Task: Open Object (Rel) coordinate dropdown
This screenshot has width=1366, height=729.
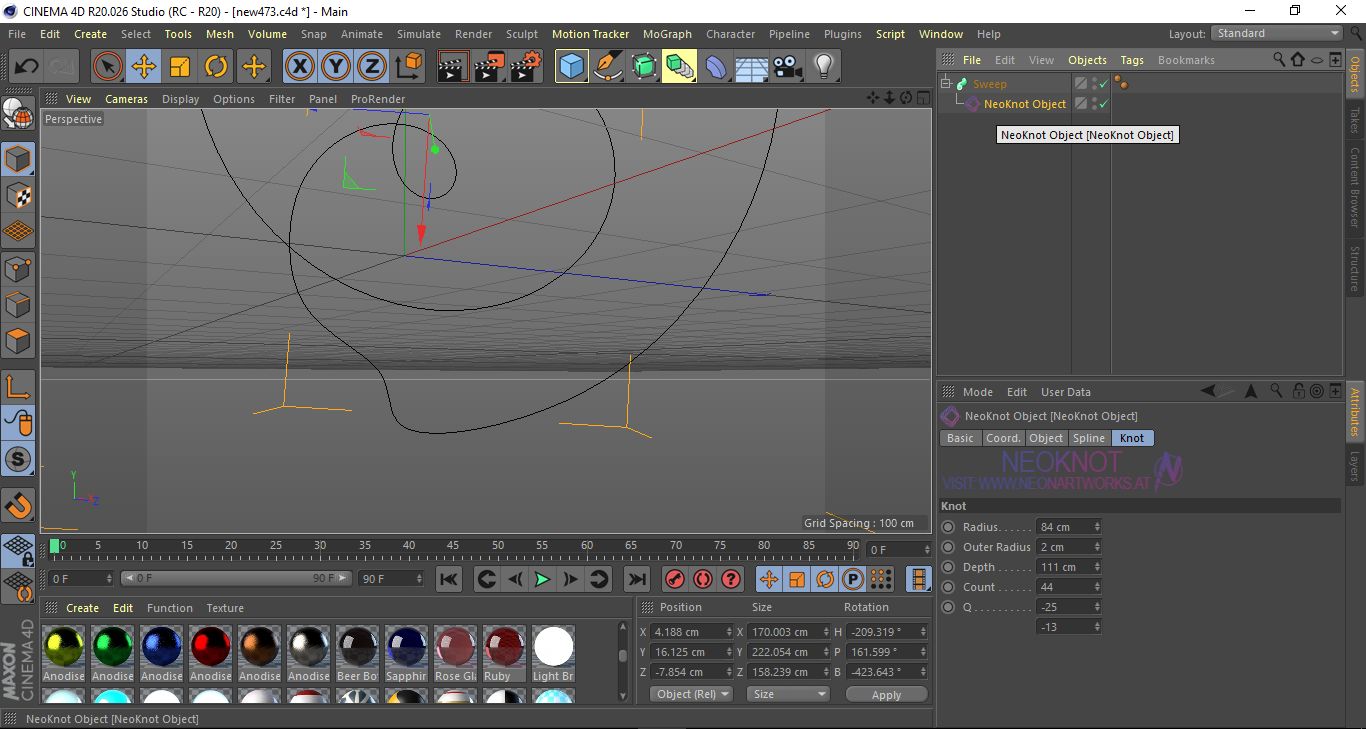Action: 691,694
